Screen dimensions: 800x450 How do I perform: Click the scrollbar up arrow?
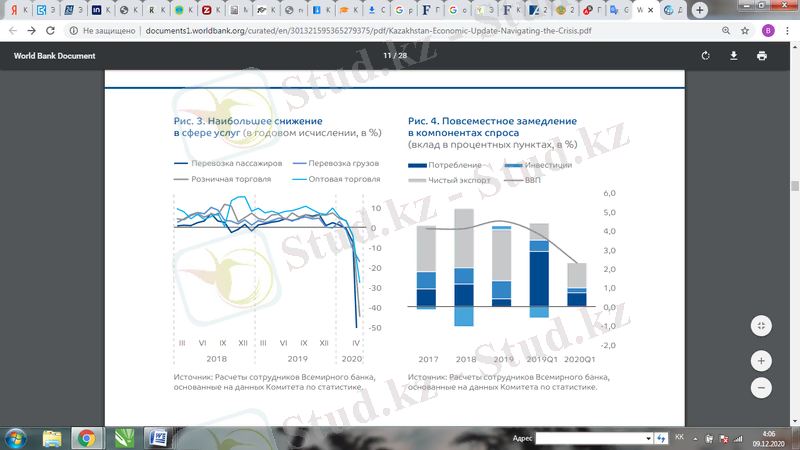[795, 46]
